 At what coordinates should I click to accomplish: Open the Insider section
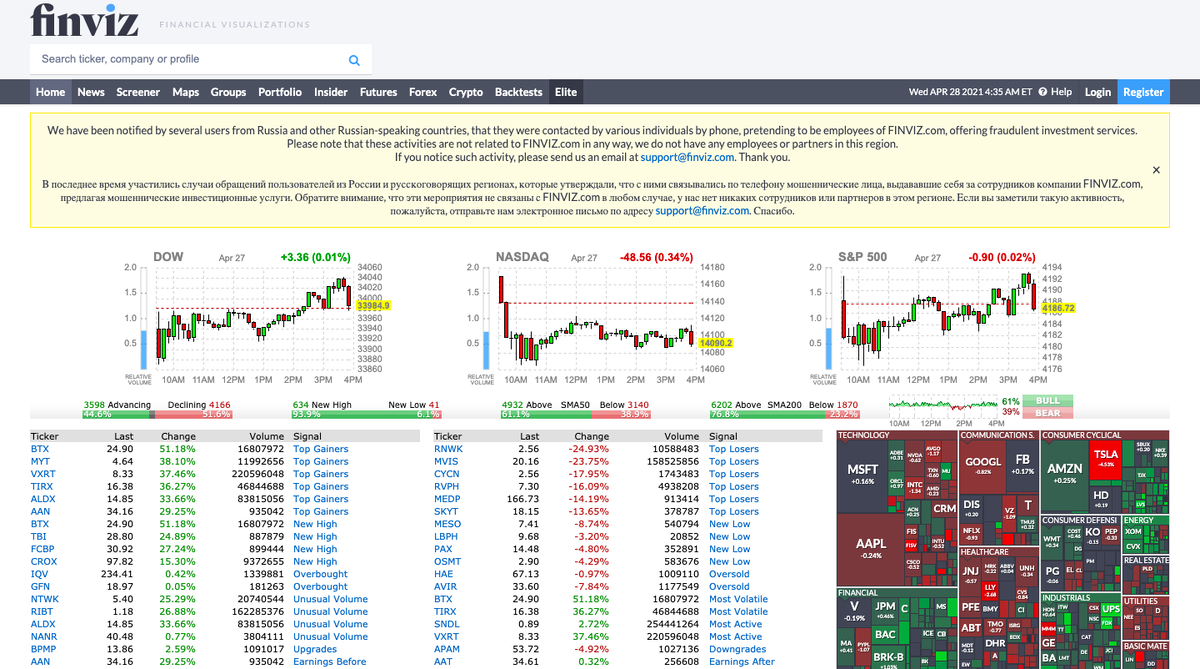click(331, 92)
